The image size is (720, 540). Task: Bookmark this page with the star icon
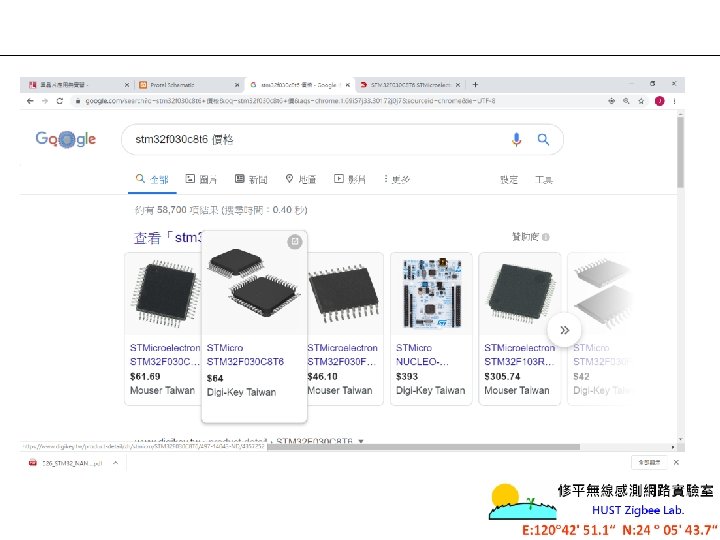pos(641,101)
